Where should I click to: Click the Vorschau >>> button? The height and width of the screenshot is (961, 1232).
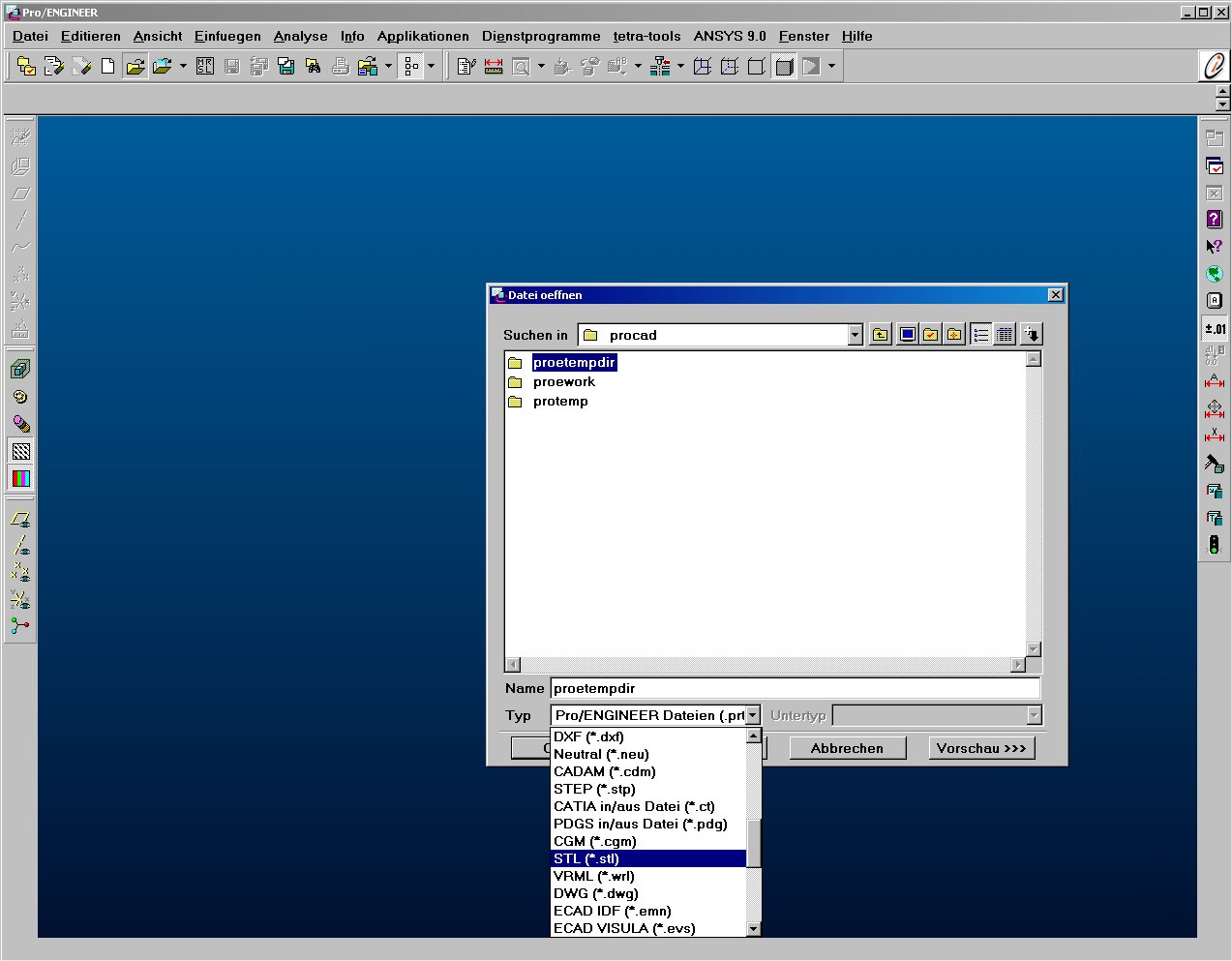tap(981, 748)
